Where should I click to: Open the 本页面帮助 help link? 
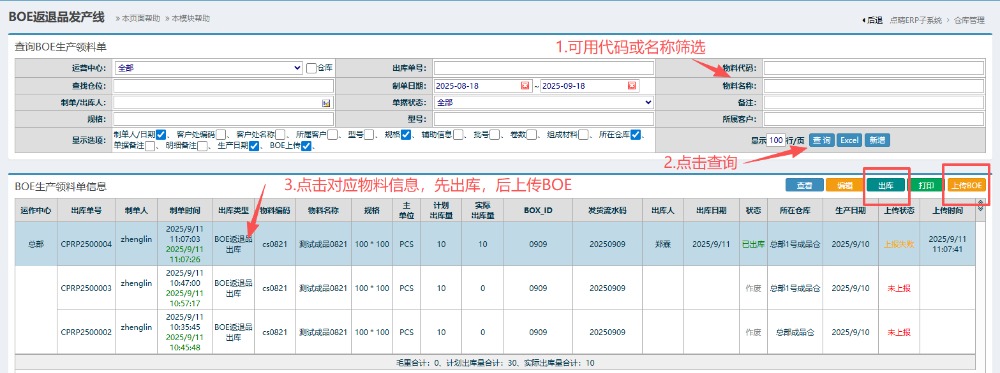138,18
